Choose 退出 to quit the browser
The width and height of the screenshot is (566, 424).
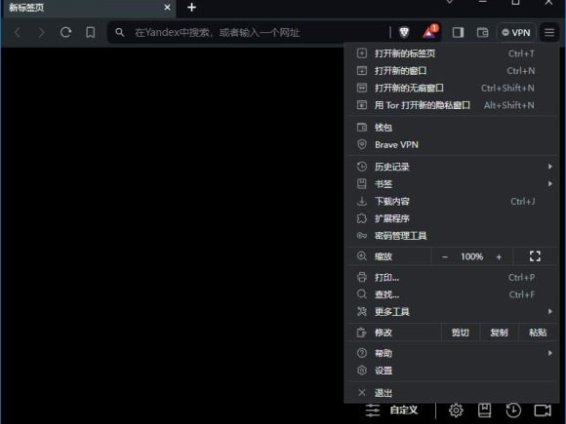pos(451,393)
